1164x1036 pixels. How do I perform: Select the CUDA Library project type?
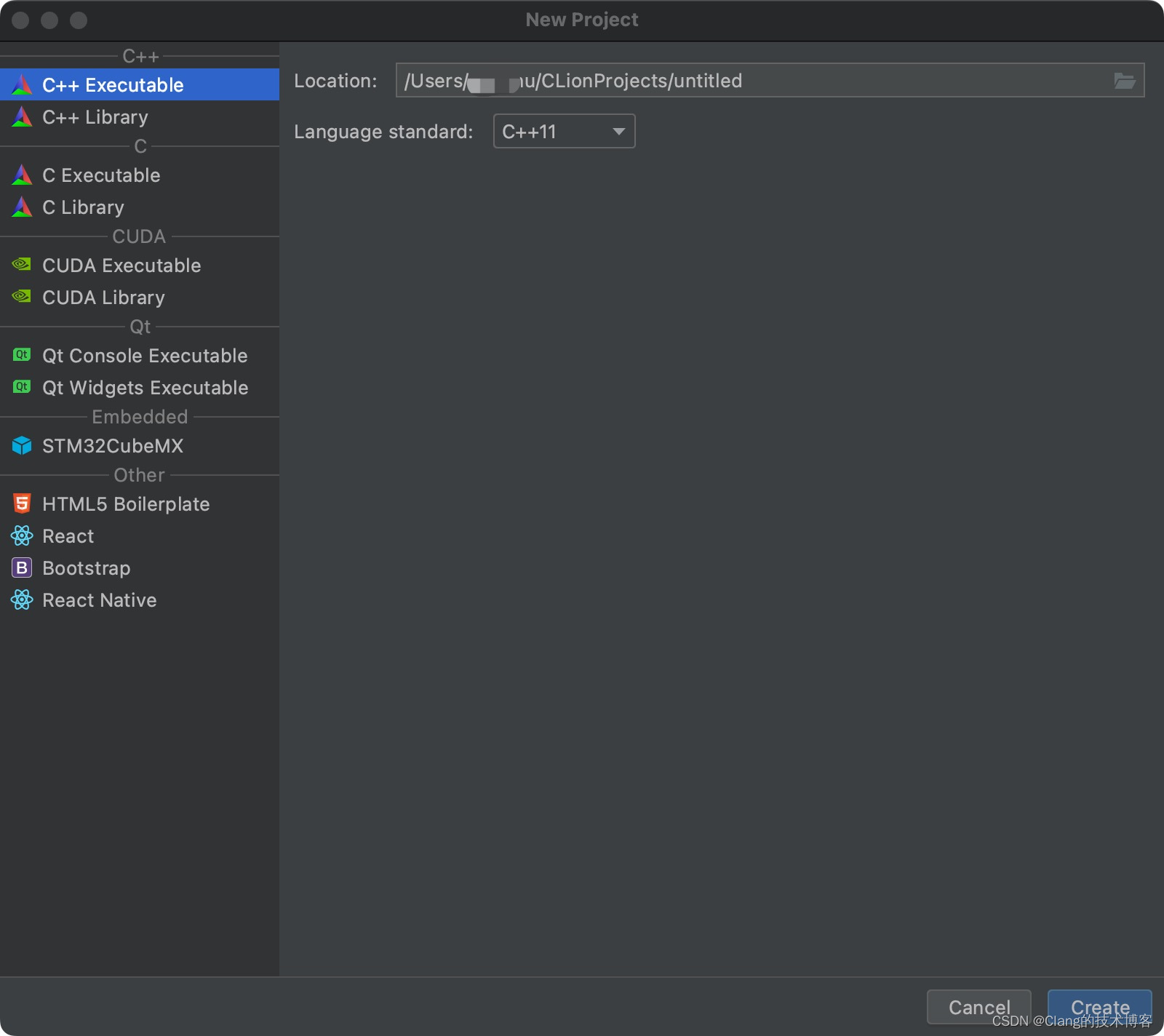pyautogui.click(x=140, y=298)
